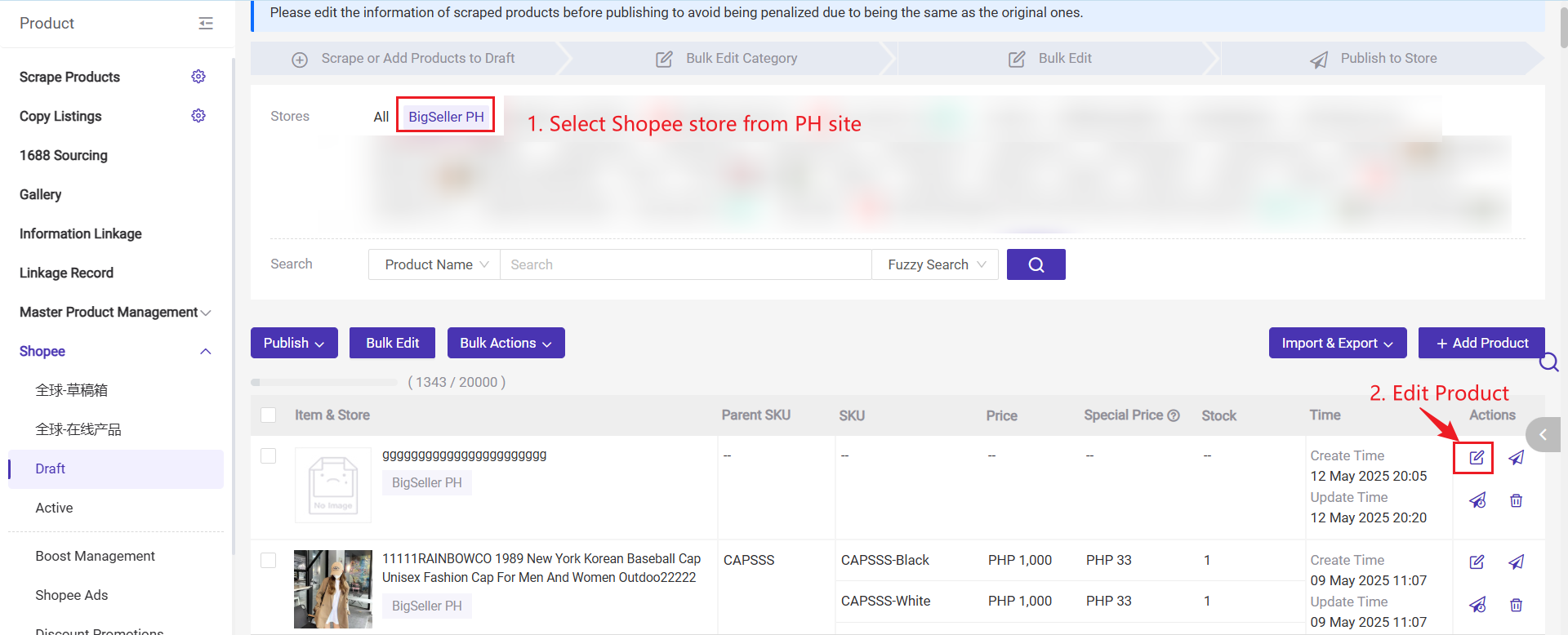Edit the ggggggg draft product
This screenshot has height=635, width=1568.
(x=1477, y=458)
